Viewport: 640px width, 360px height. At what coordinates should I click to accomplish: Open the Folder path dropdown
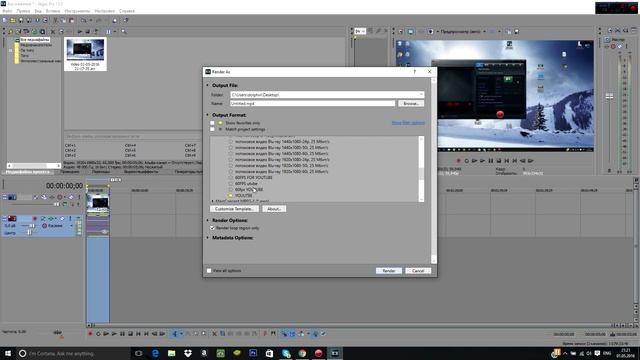click(x=421, y=95)
